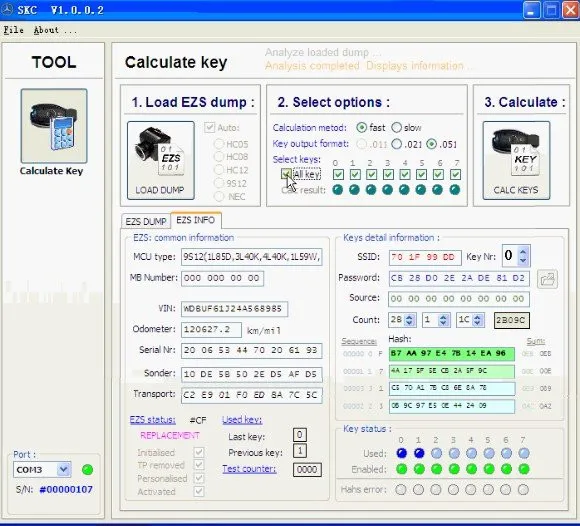Screen dimensions: 580x526
Task: Click Hash error indicator for key 7
Action: [523, 490]
